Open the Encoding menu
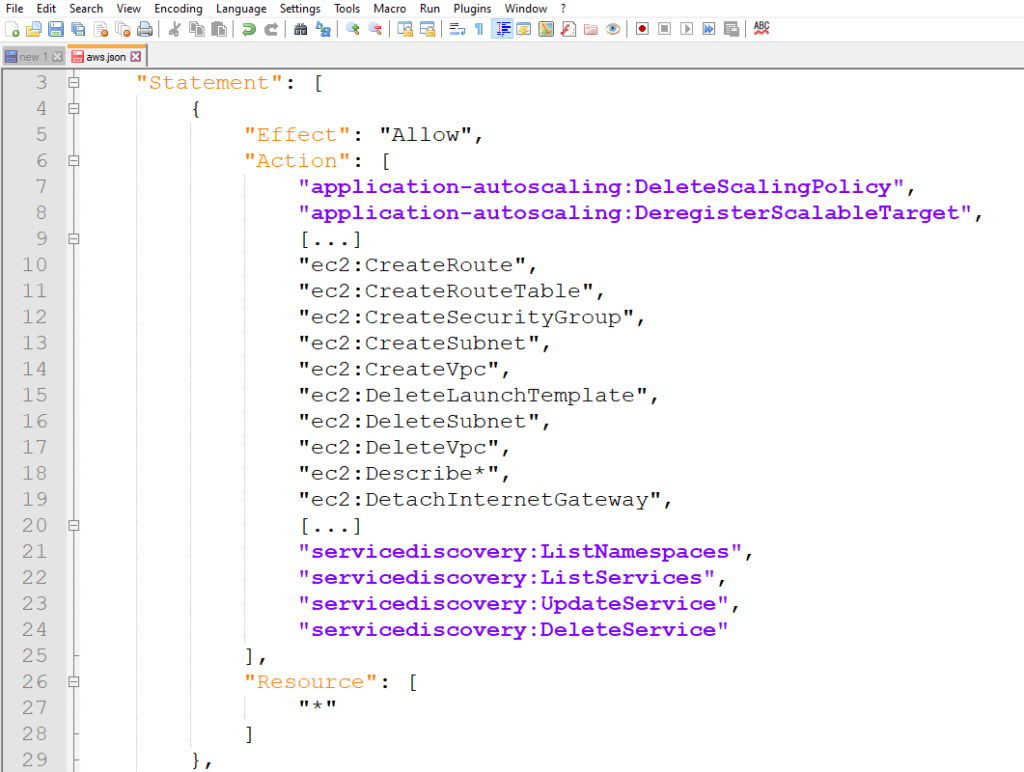Image resolution: width=1024 pixels, height=772 pixels. tap(178, 8)
